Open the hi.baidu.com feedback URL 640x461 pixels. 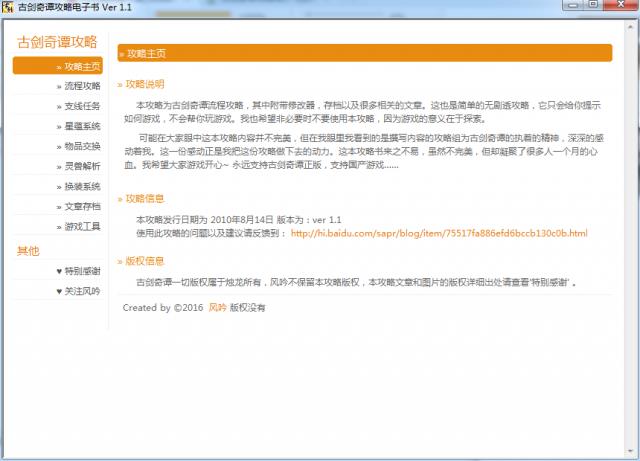point(439,234)
